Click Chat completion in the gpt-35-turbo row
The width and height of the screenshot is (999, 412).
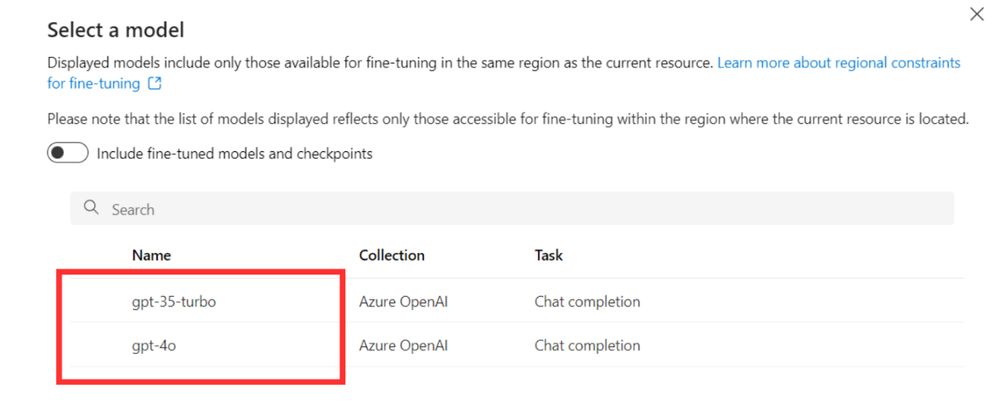coord(587,301)
